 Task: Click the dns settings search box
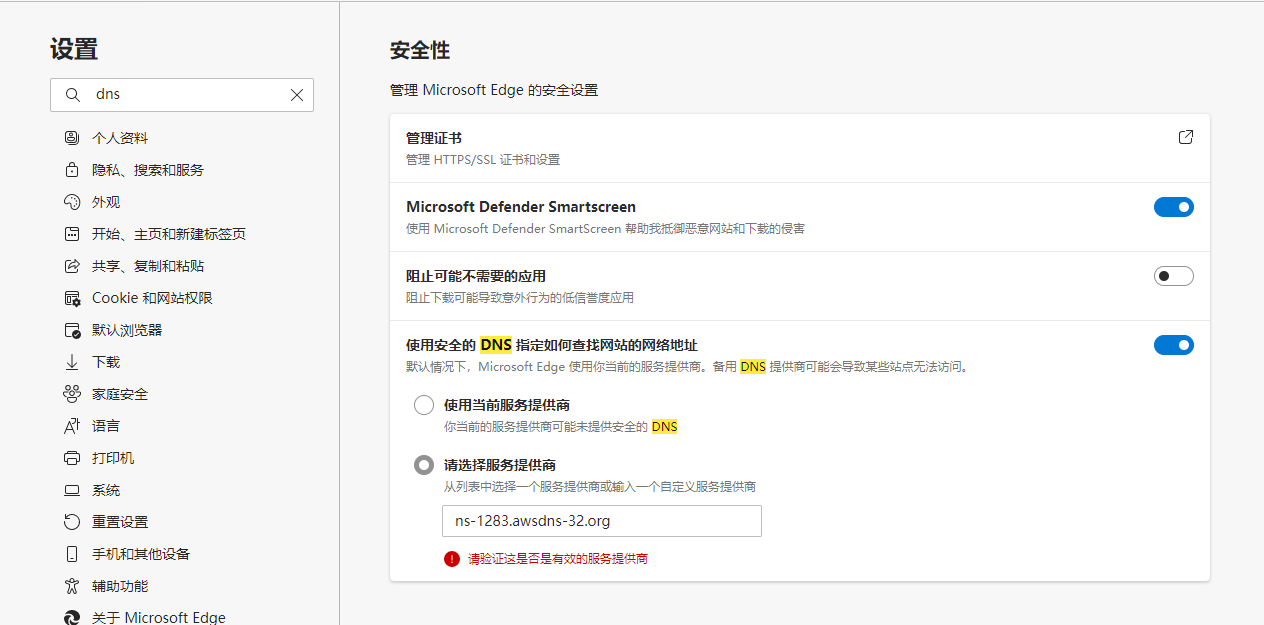tap(182, 95)
